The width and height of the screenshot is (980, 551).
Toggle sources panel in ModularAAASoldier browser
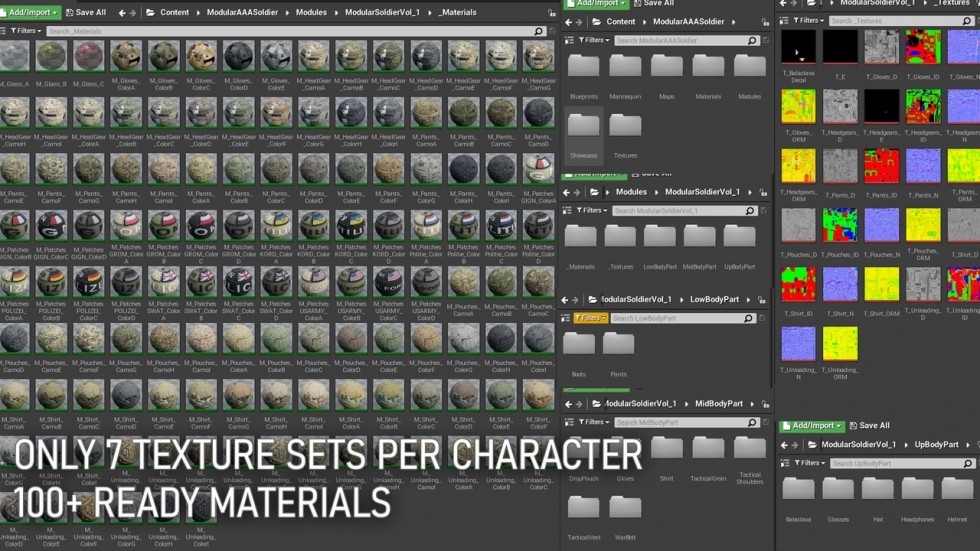(569, 40)
